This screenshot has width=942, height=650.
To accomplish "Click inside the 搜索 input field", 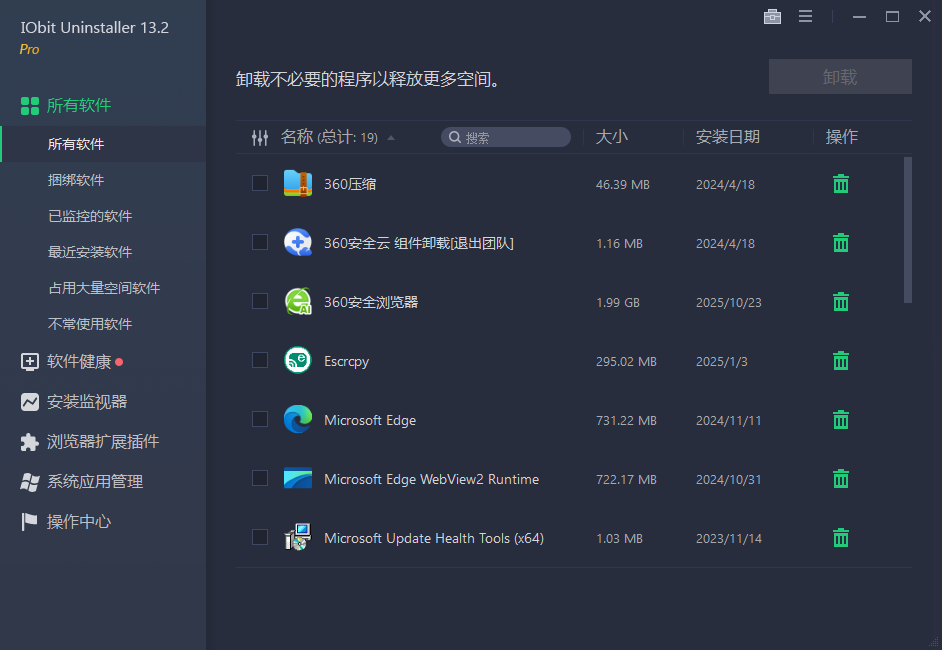I will 506,138.
